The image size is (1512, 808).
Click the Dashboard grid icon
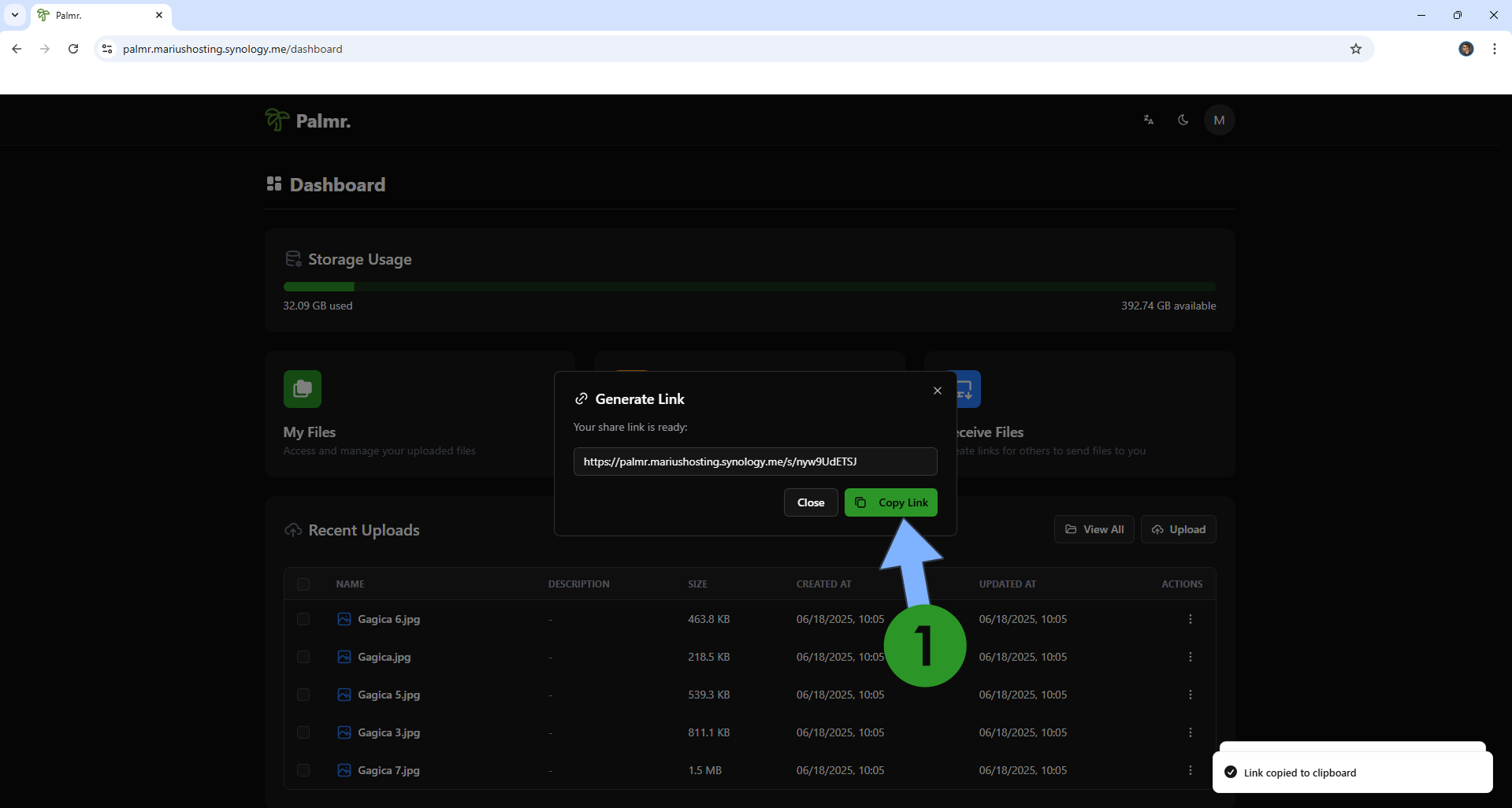click(274, 183)
